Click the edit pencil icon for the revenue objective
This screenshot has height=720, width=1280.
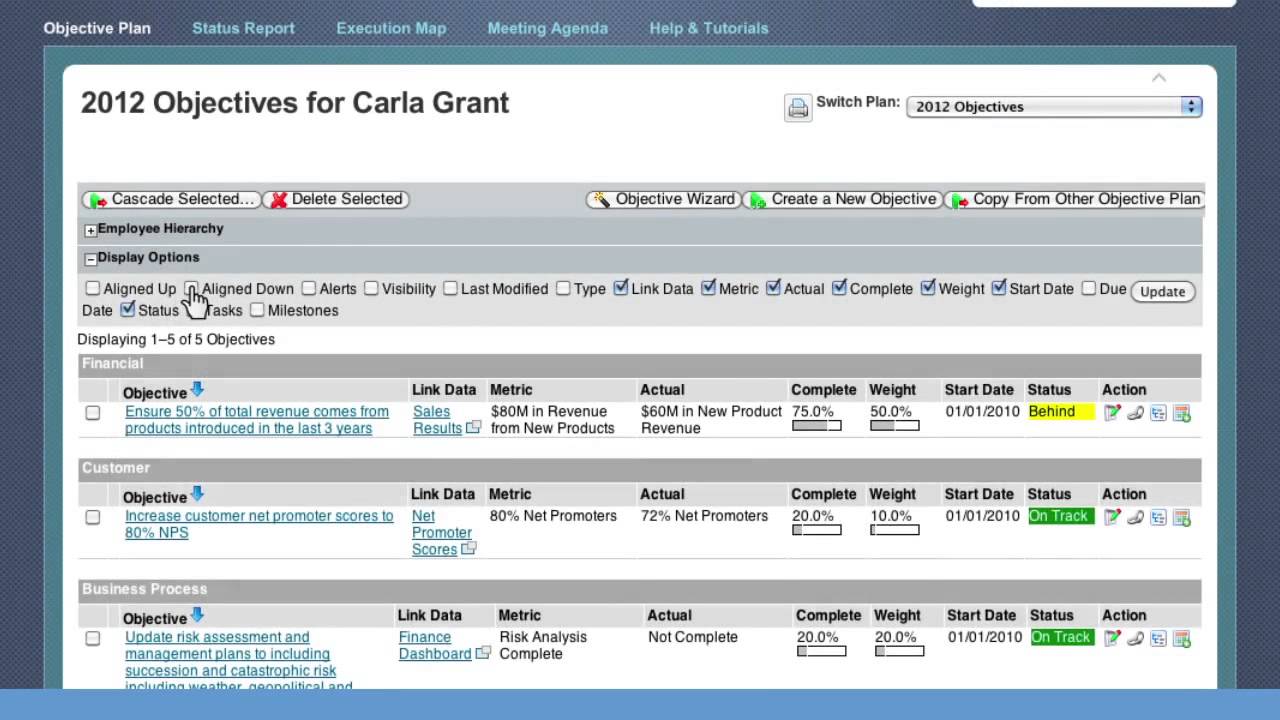[x=1112, y=413]
